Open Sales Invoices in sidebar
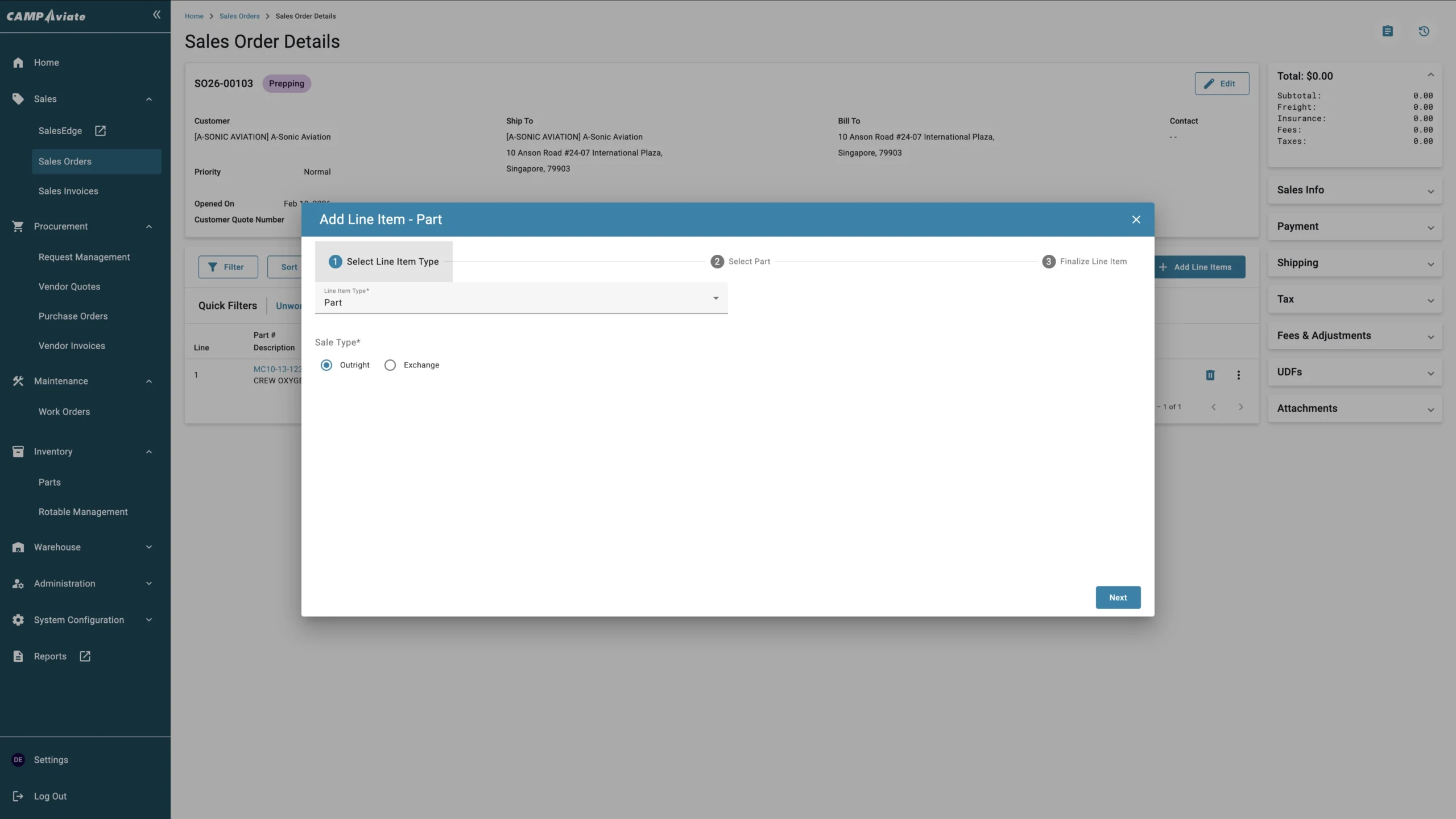Viewport: 1456px width, 819px height. pyautogui.click(x=68, y=191)
